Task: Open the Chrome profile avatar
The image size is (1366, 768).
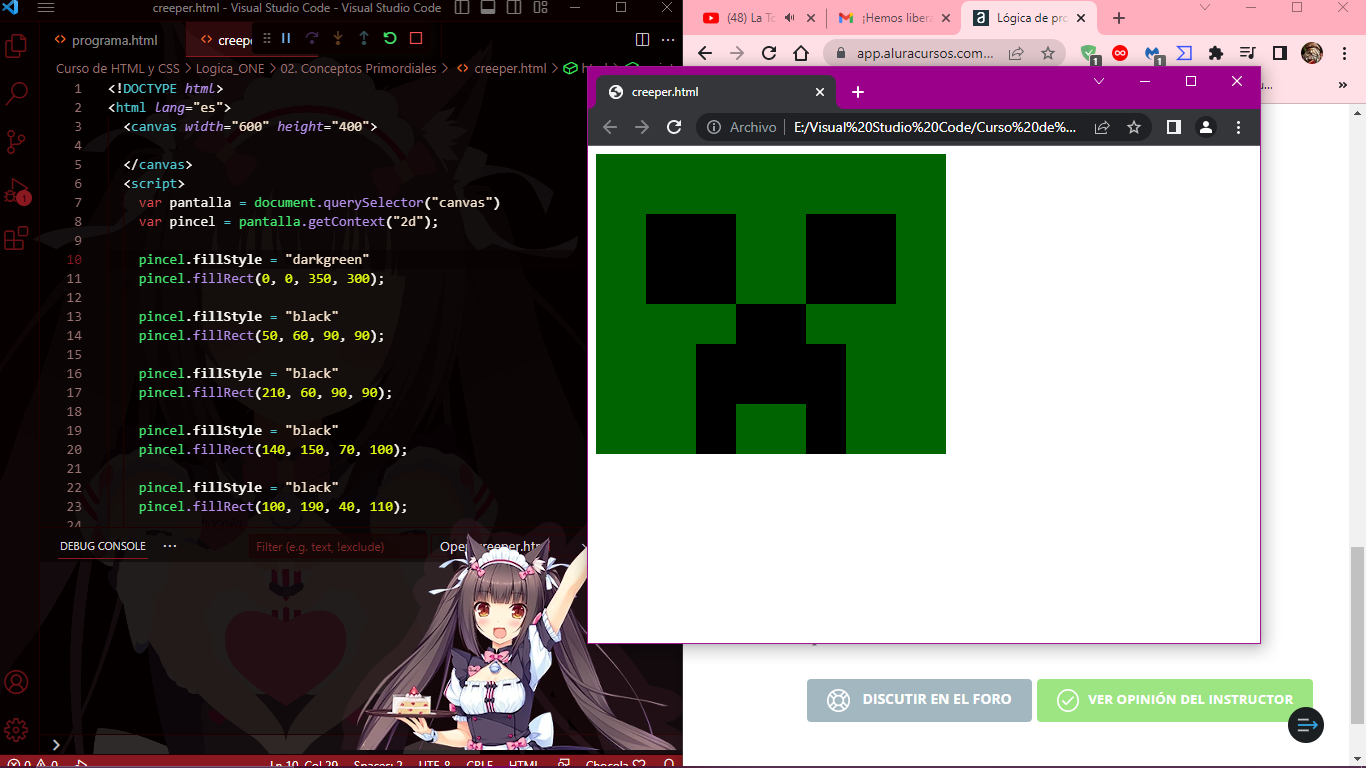Action: point(1312,53)
